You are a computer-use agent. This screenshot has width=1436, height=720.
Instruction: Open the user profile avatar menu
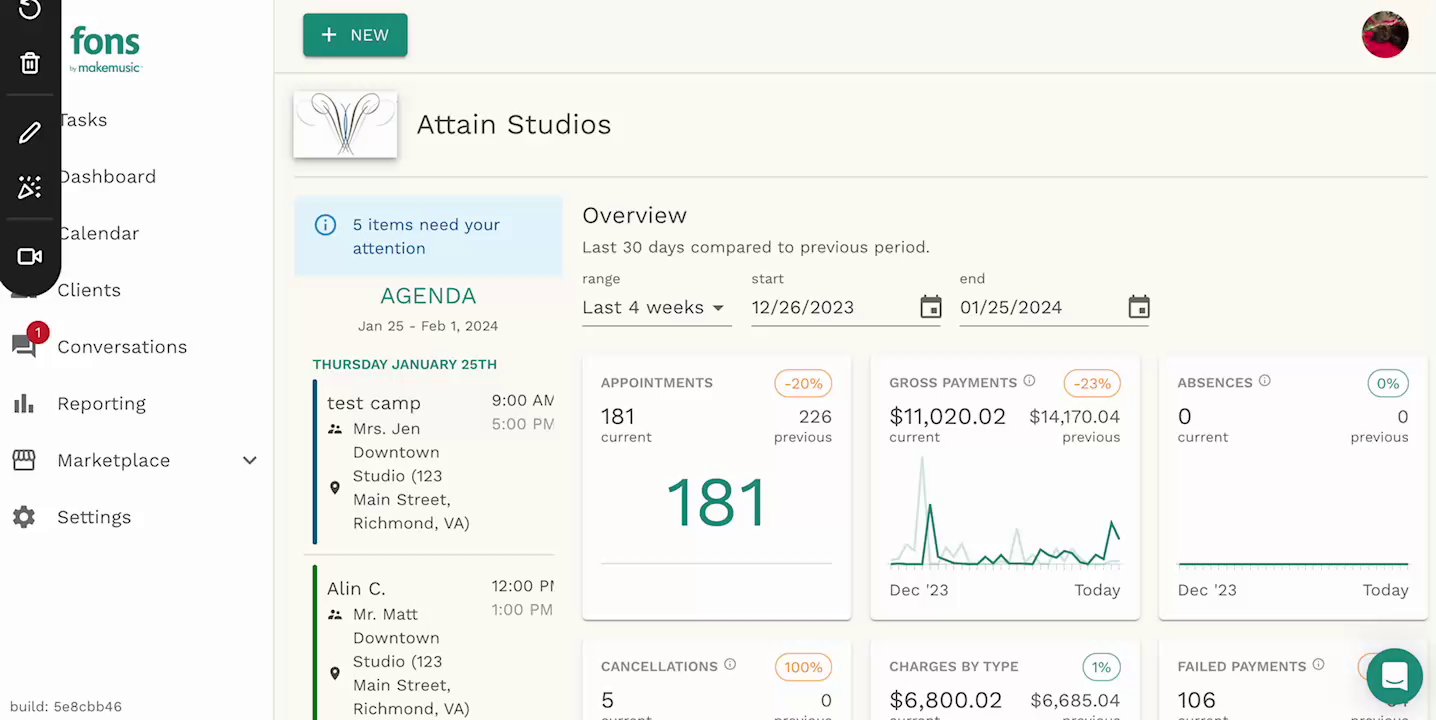click(x=1385, y=35)
